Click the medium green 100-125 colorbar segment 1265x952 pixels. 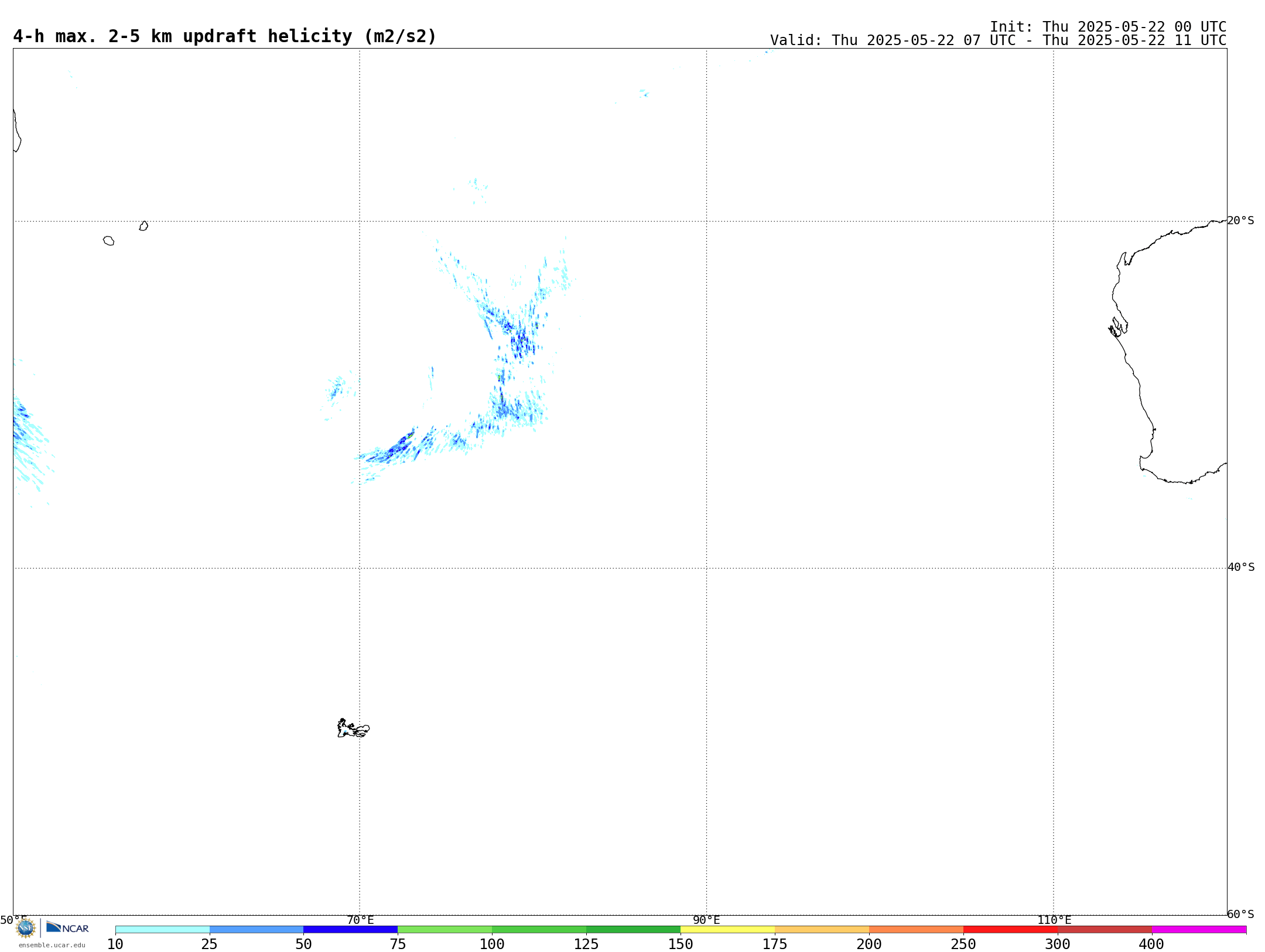point(539,930)
